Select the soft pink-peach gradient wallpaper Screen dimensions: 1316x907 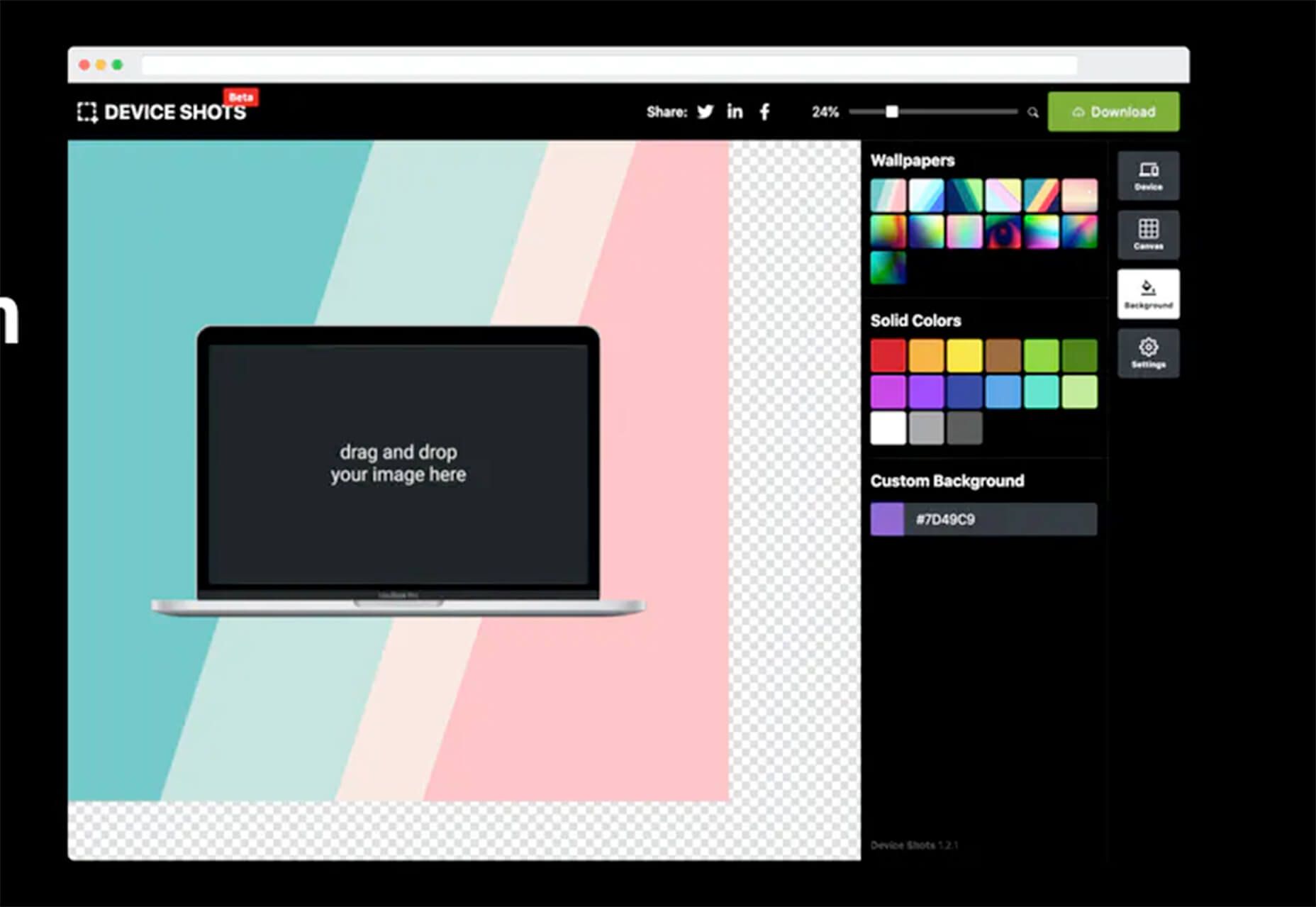(x=1079, y=196)
